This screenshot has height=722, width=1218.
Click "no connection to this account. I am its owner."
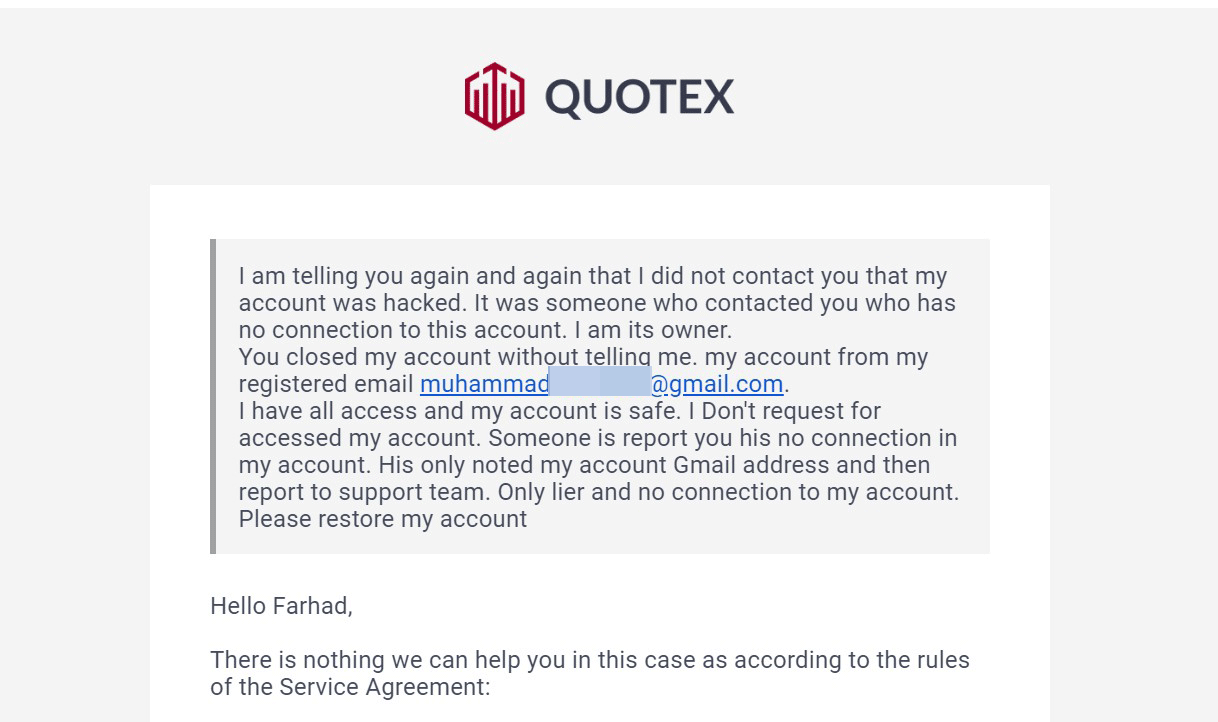click(485, 330)
